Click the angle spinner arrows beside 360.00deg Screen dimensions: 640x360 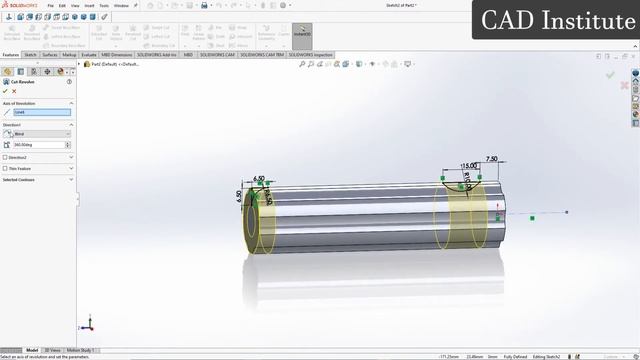68,144
